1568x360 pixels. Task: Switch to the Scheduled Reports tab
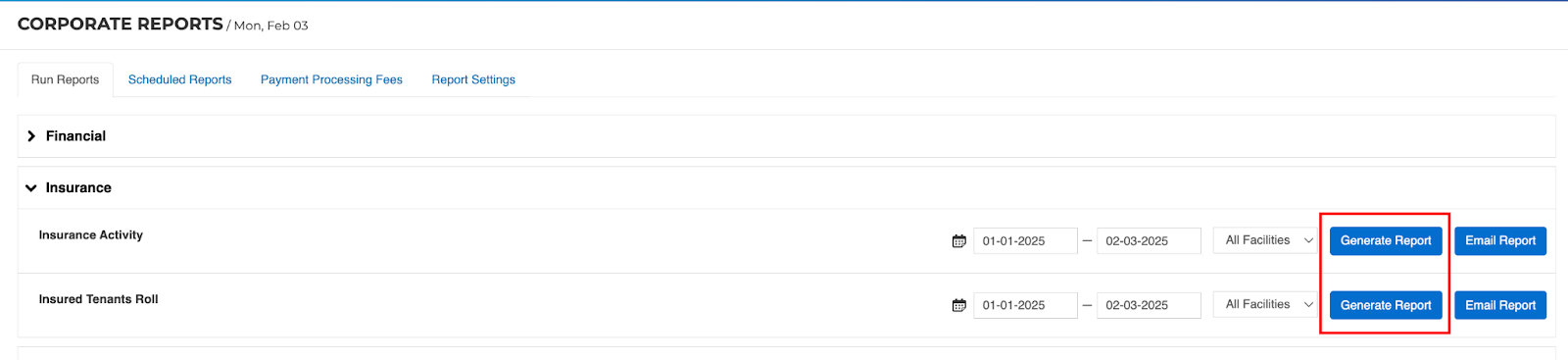(179, 79)
